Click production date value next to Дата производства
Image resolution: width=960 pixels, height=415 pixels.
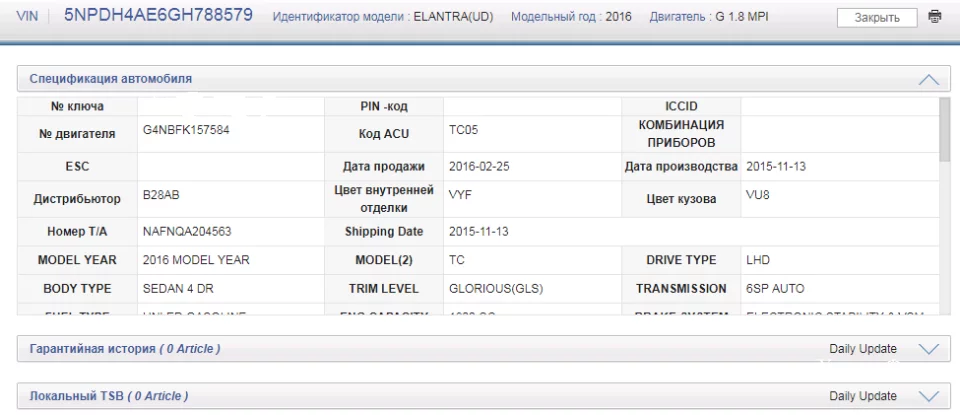pyautogui.click(x=776, y=166)
